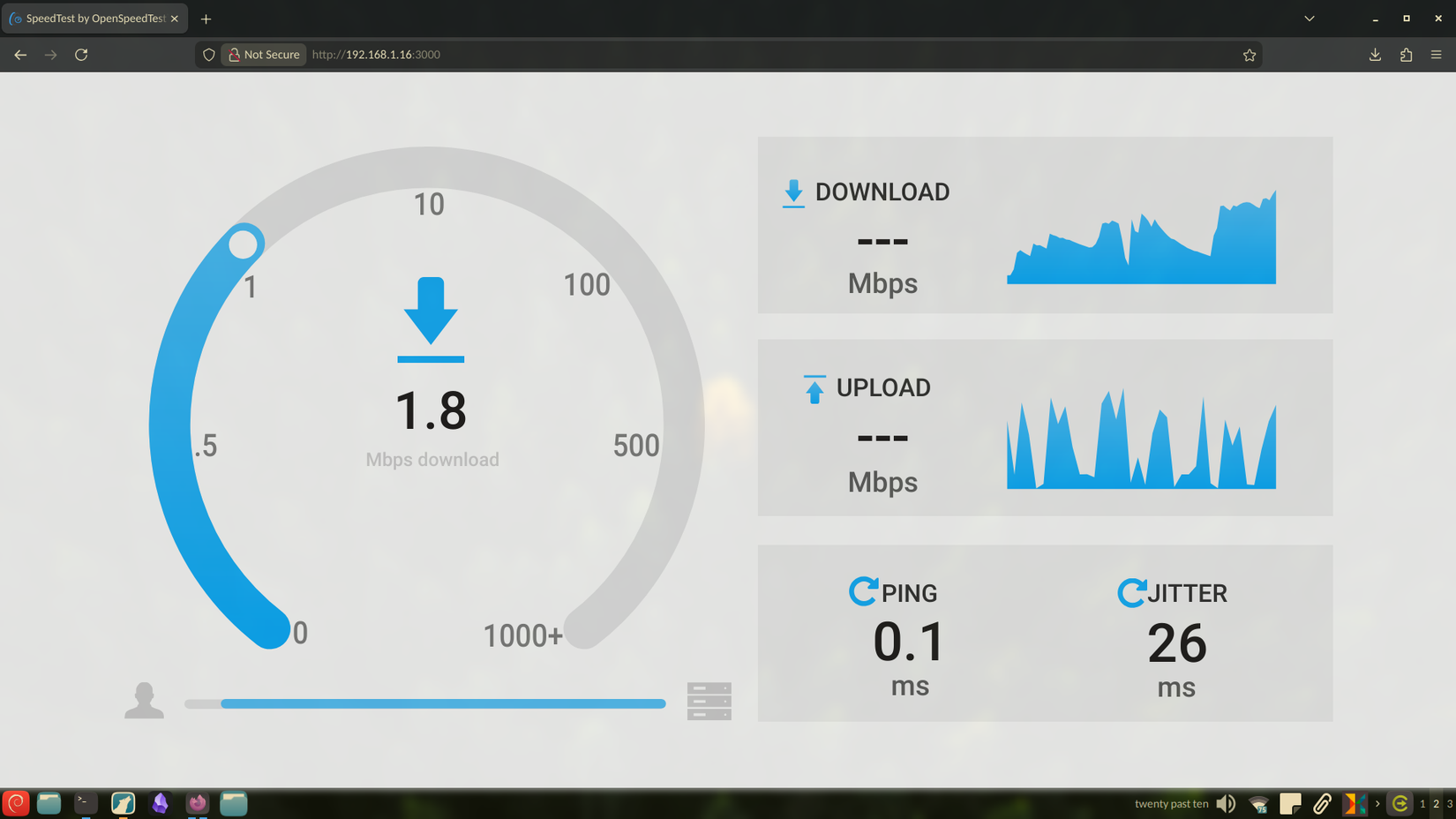Expand hidden tray icons with the chevron
Screen dimensions: 1456x819
1377,803
